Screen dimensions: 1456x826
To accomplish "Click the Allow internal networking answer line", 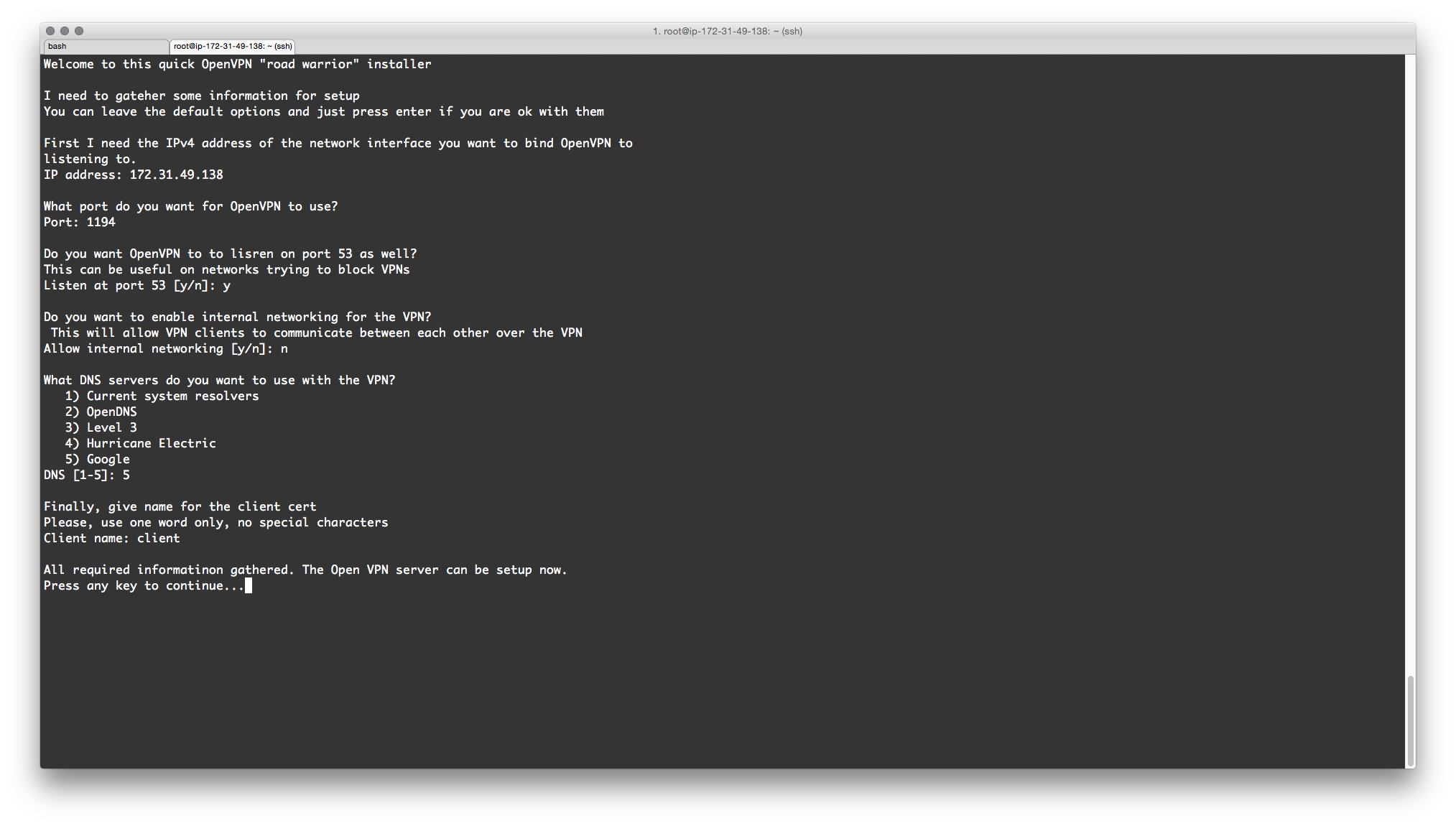I will pyautogui.click(x=166, y=348).
